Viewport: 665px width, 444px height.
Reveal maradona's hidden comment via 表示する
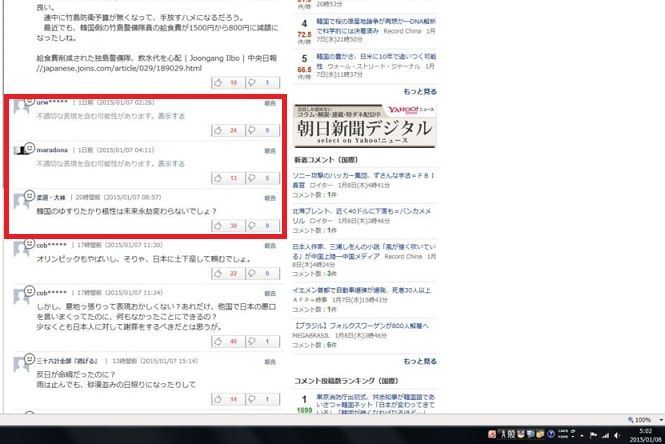click(171, 163)
